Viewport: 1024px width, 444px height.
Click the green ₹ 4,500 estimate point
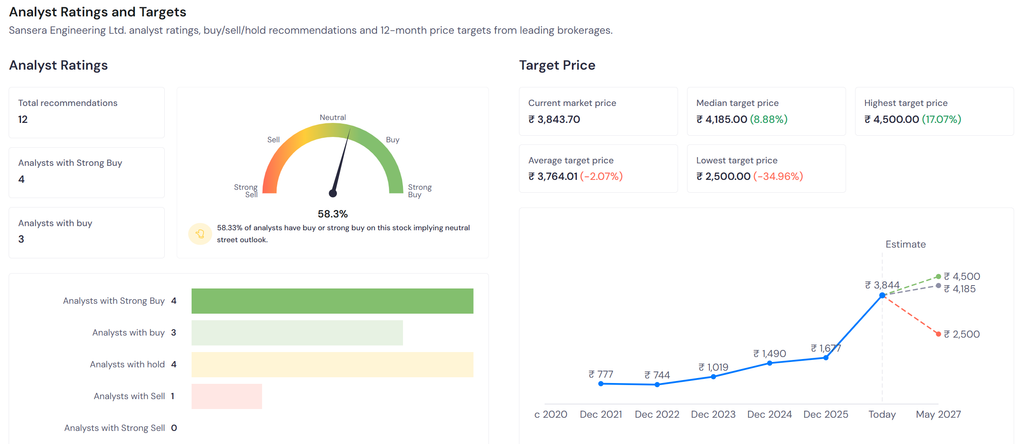938,277
